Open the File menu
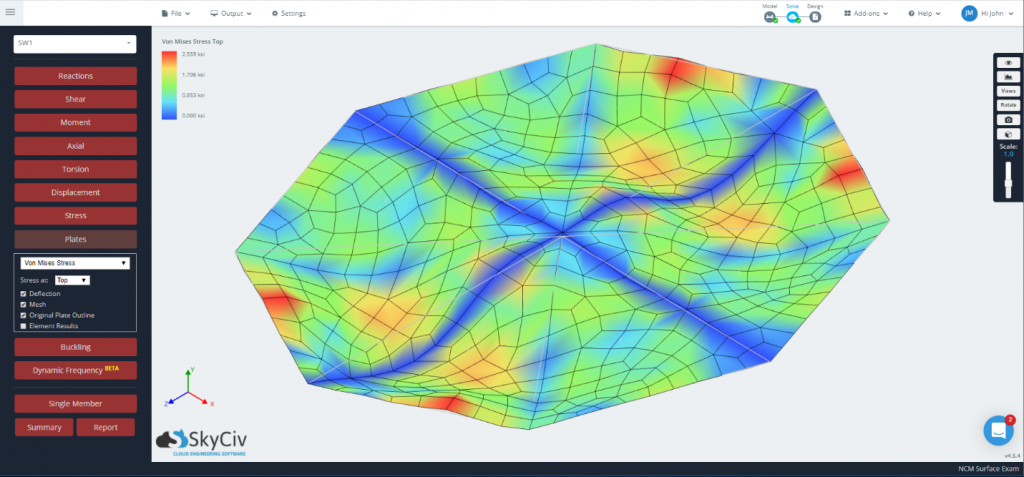 (x=176, y=14)
